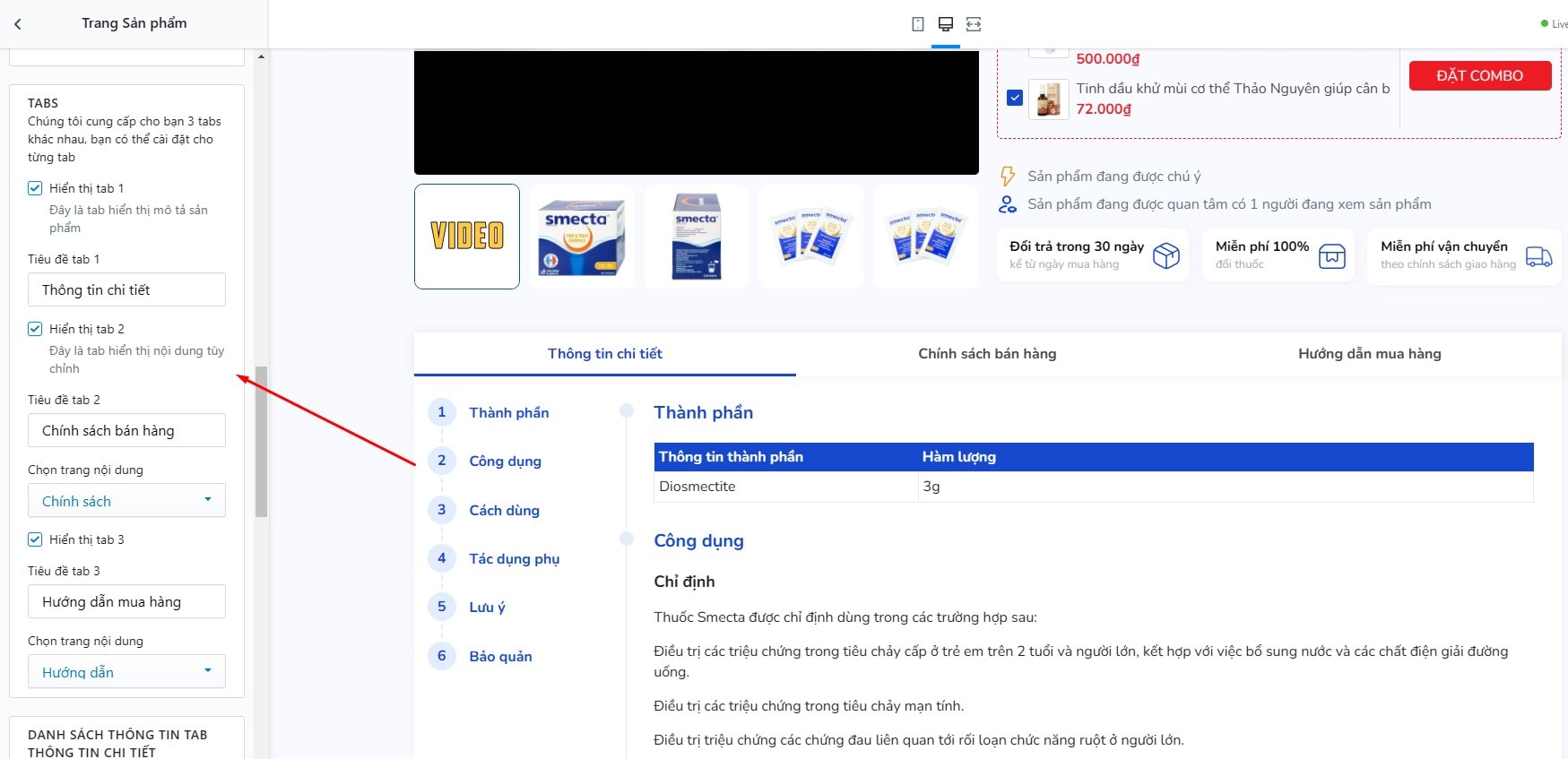The image size is (1568, 759).
Task: Uncheck Hiển thị tab 1
Action: (35, 188)
